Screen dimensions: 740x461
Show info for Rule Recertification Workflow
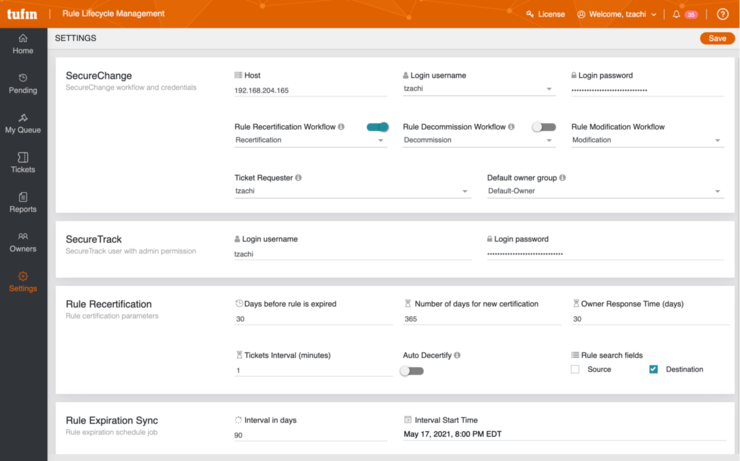click(x=341, y=126)
